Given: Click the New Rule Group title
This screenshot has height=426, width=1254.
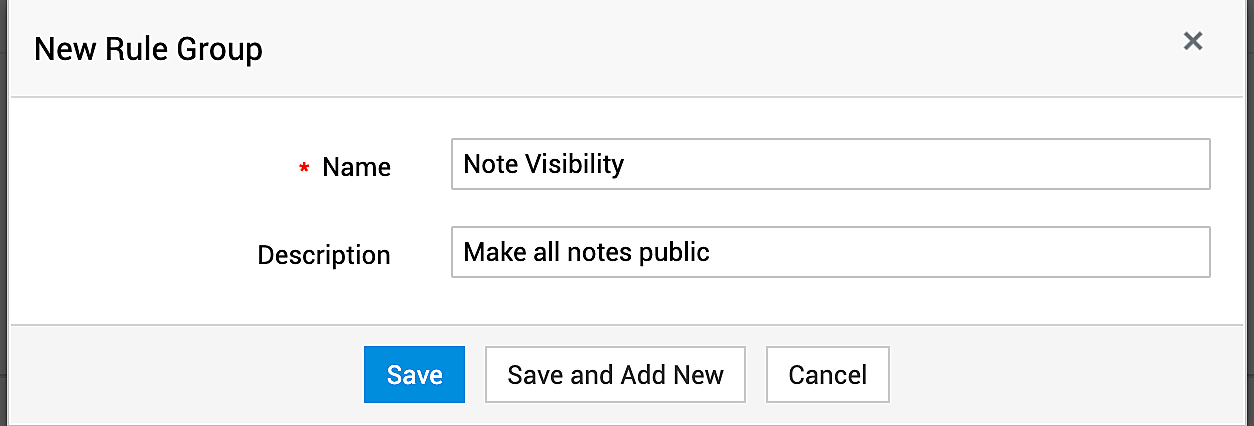Looking at the screenshot, I should [x=148, y=49].
